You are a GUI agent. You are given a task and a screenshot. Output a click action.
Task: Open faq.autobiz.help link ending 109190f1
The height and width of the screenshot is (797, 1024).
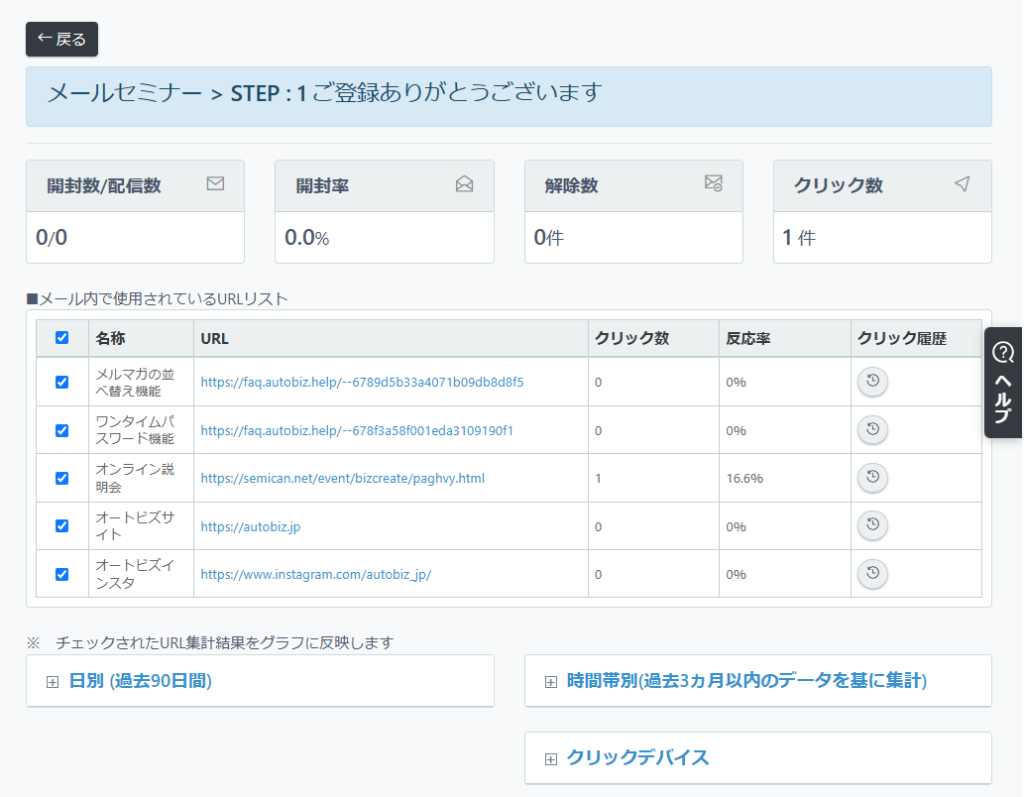(357, 431)
